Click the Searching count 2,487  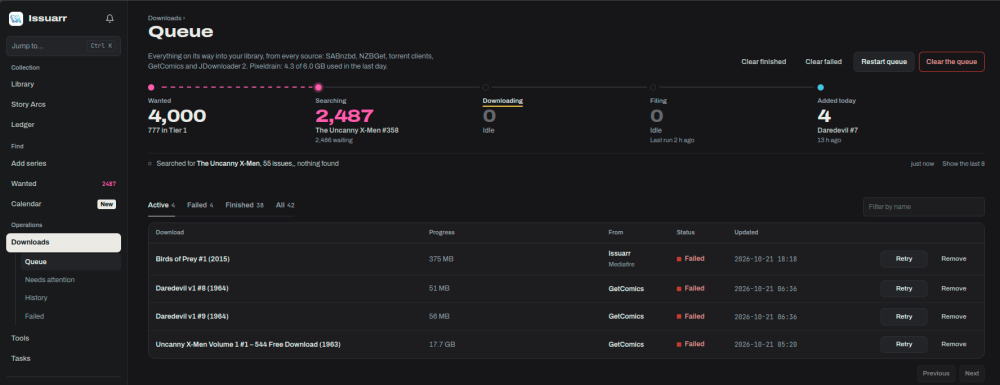click(x=344, y=116)
